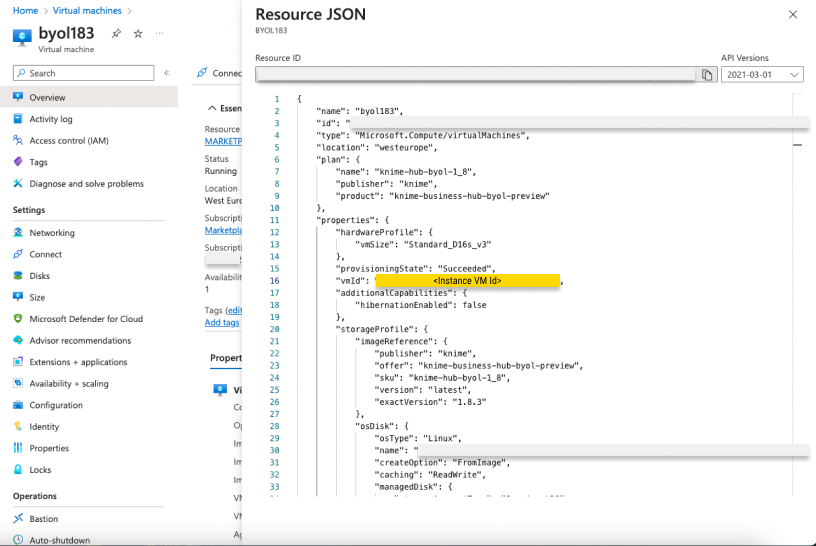Copy the Resource ID to clipboard
The image size is (816, 546).
707,75
